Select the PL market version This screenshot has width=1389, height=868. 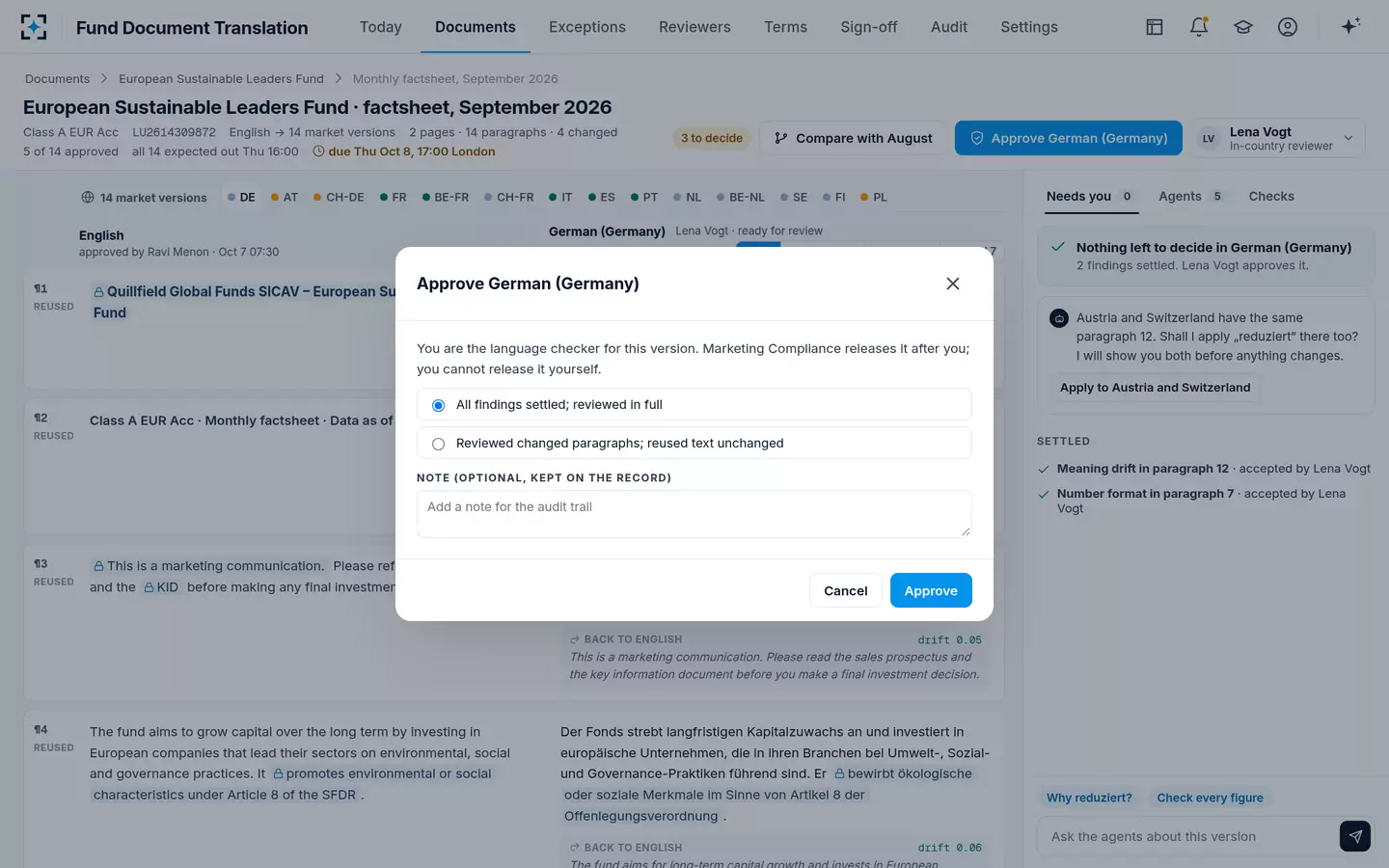click(874, 198)
